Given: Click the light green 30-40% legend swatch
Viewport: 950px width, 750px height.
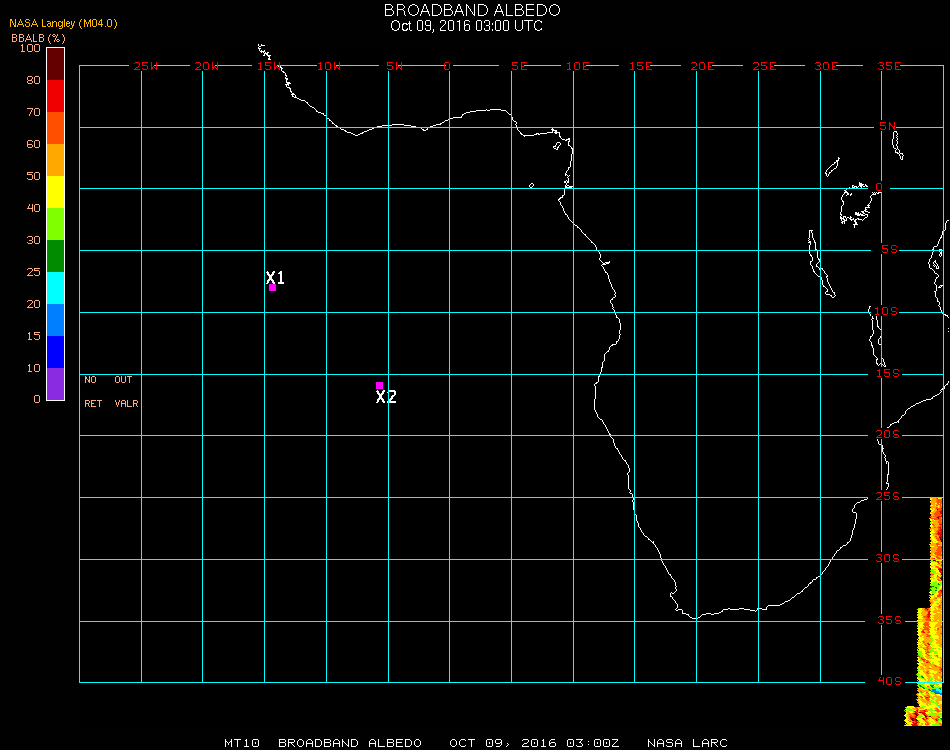Looking at the screenshot, I should click(x=55, y=224).
